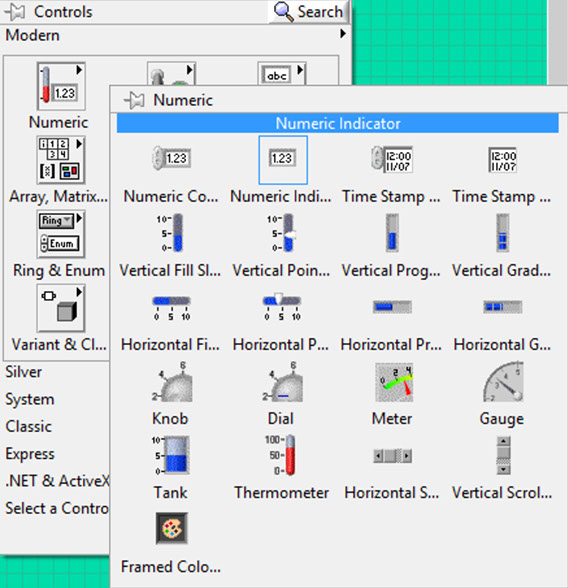568x588 pixels.
Task: Open the Ring & Enum subpalette
Action: (61, 234)
